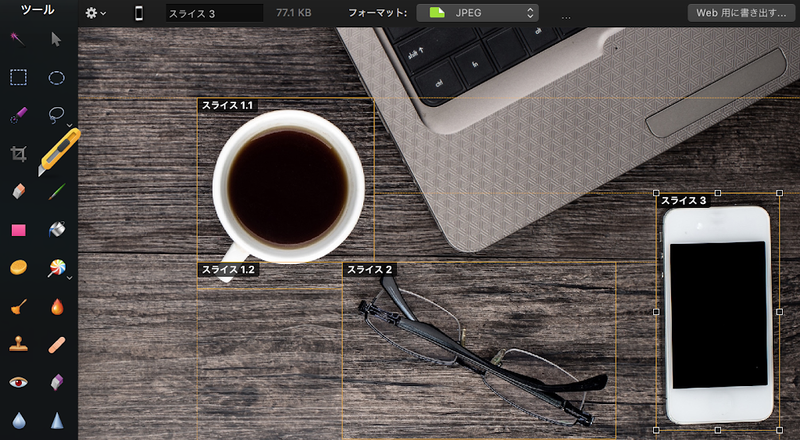Viewport: 800px width, 440px height.
Task: Pick the pink Rectangle shape tool
Action: (x=18, y=229)
